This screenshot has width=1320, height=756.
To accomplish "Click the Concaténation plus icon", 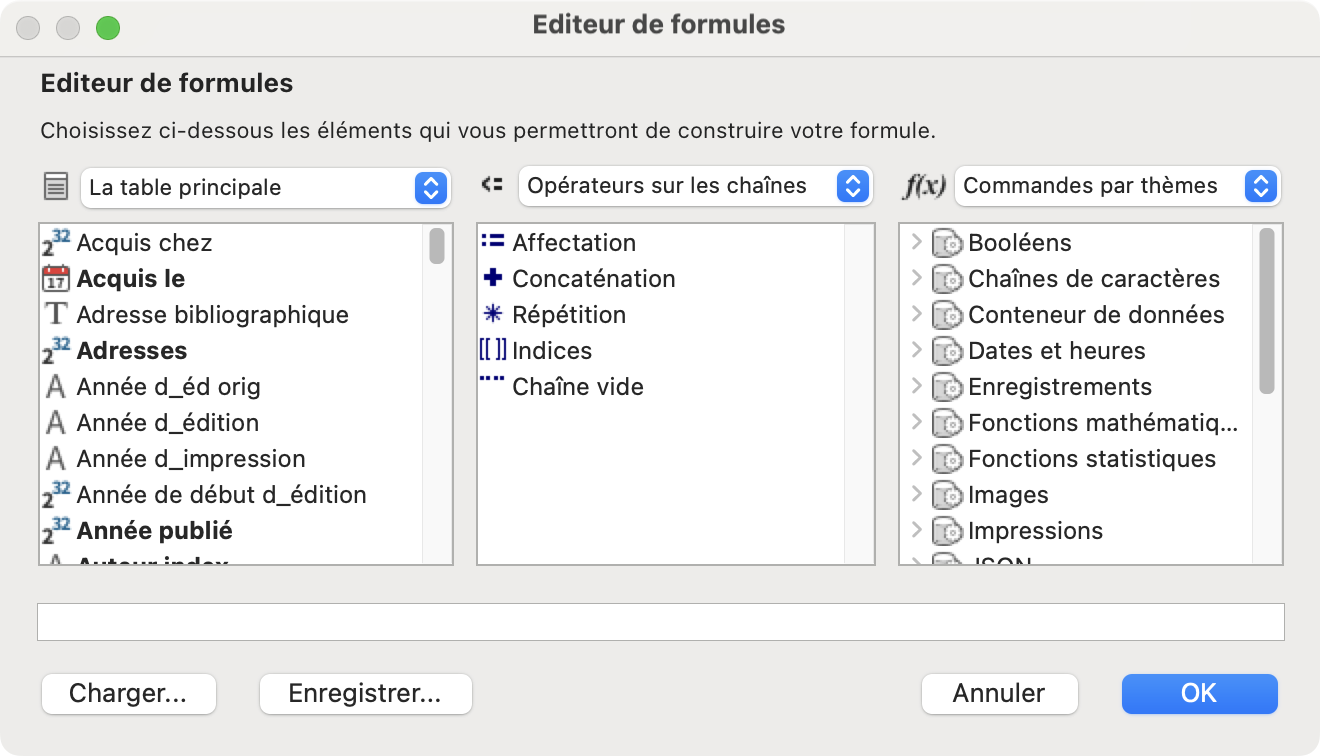I will [x=493, y=279].
